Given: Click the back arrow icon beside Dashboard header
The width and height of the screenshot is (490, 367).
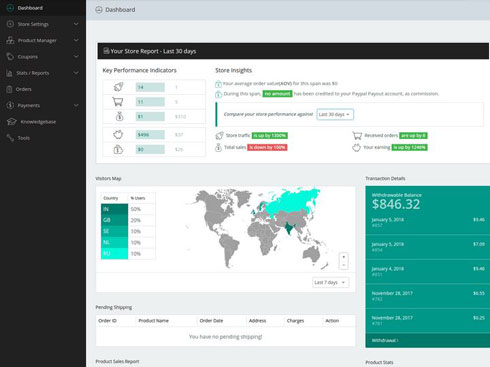Looking at the screenshot, I should pos(99,10).
